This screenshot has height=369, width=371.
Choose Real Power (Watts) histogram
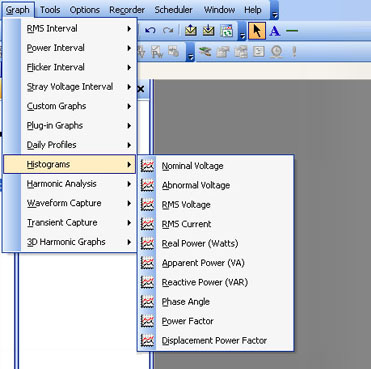[x=216, y=243]
